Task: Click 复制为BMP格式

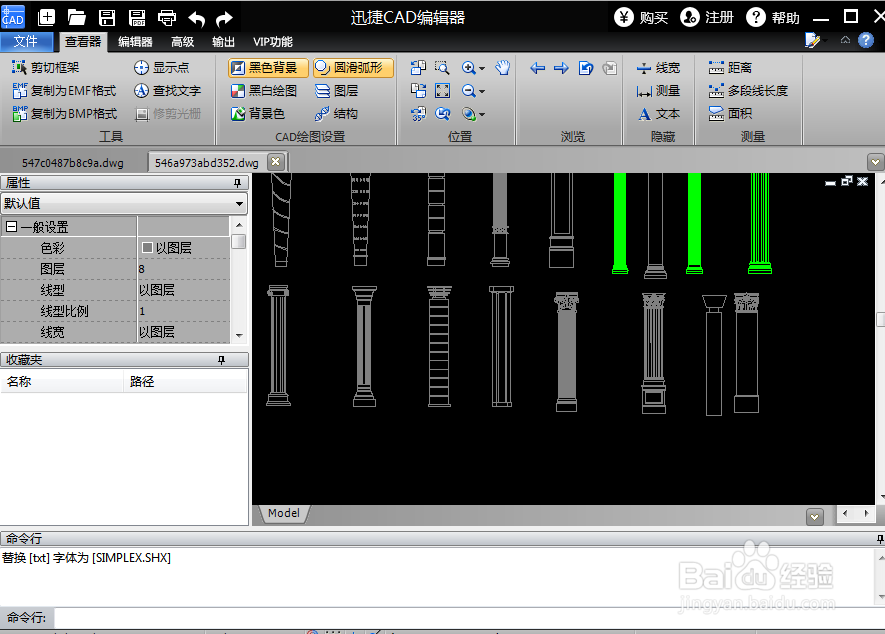Action: pos(64,113)
